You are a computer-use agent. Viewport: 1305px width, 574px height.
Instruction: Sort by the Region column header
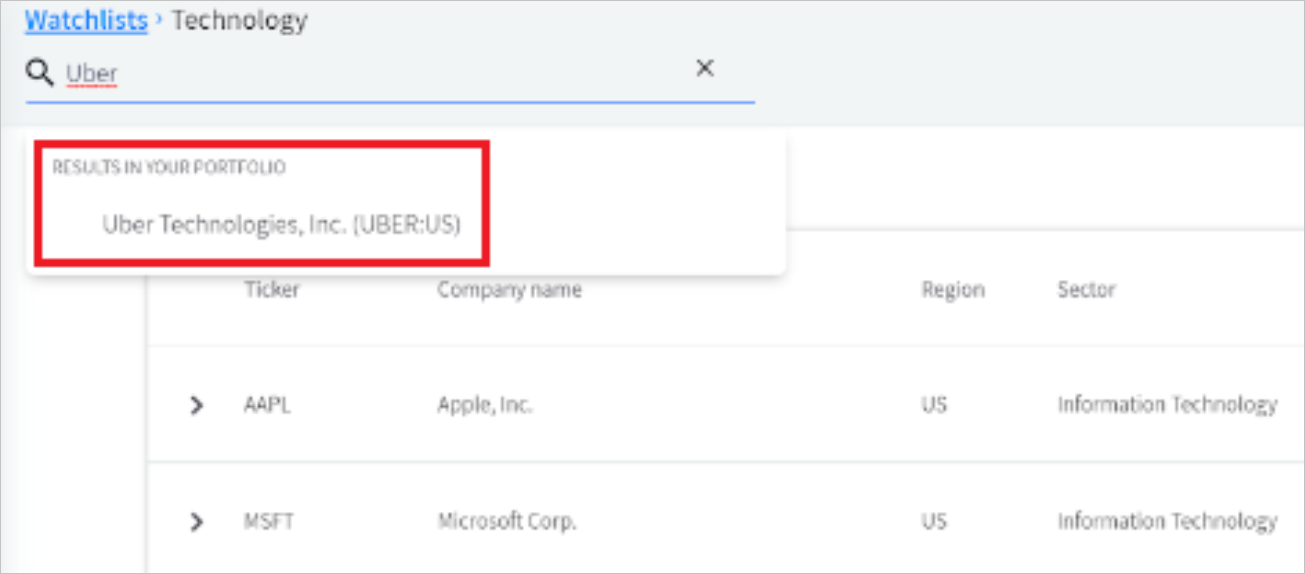[x=953, y=290]
